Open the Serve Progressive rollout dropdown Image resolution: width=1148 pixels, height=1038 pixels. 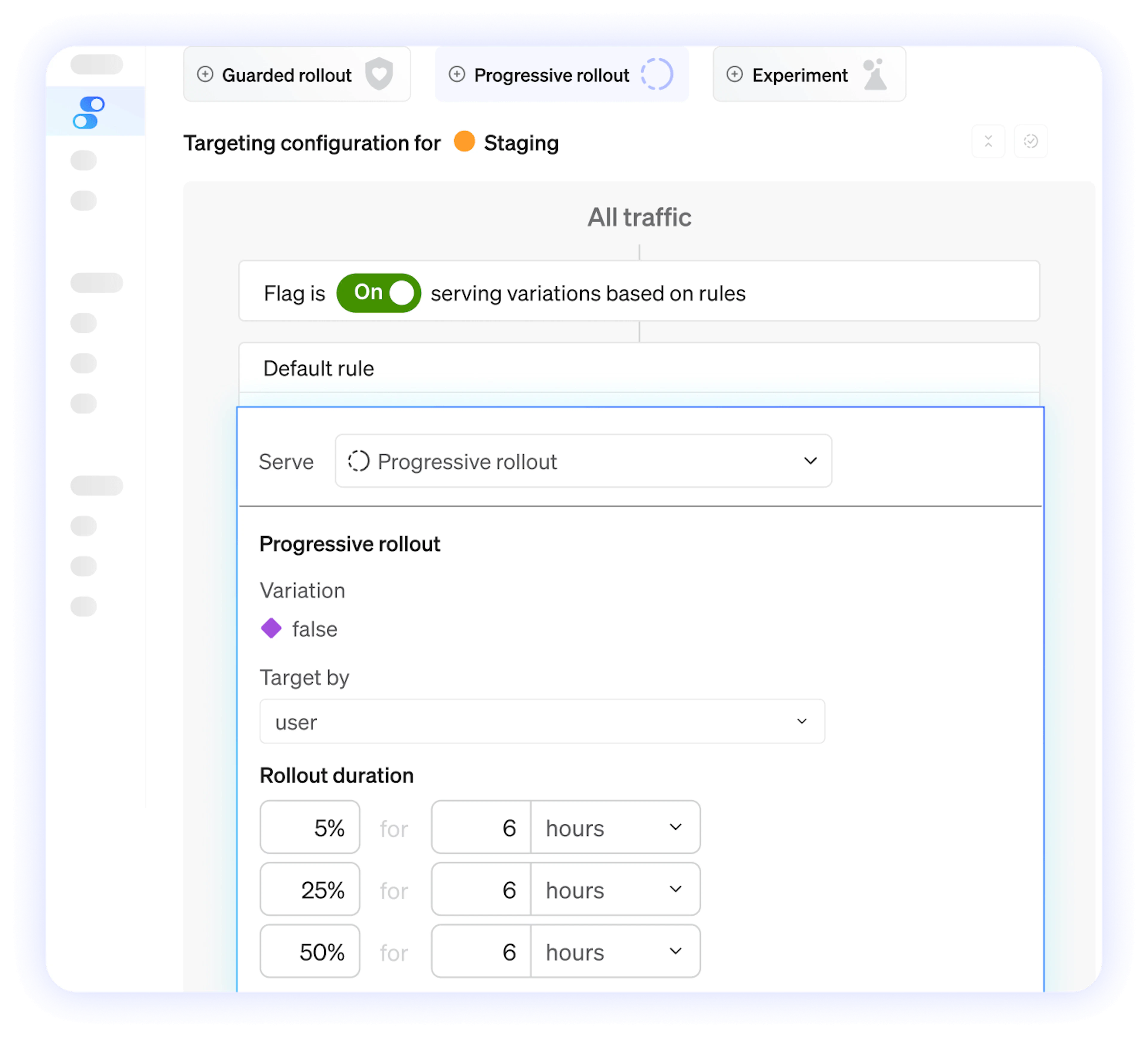click(x=583, y=461)
